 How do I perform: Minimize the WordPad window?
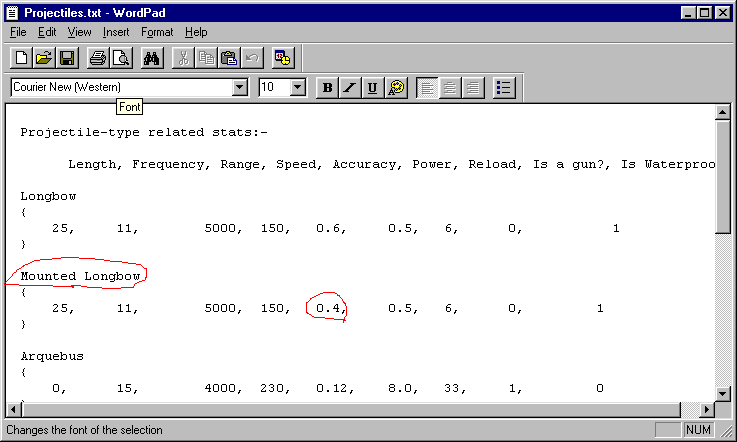coord(688,13)
